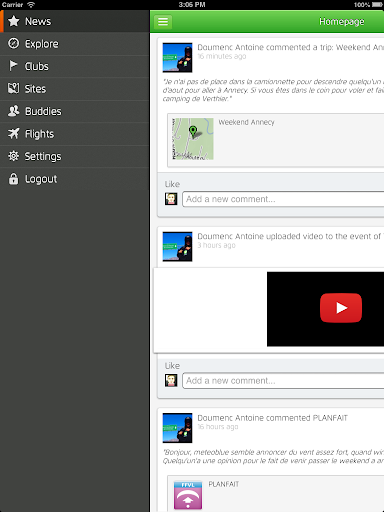Viewport: 384px width, 512px height.
Task: Like the uploaded video post
Action: tap(172, 366)
